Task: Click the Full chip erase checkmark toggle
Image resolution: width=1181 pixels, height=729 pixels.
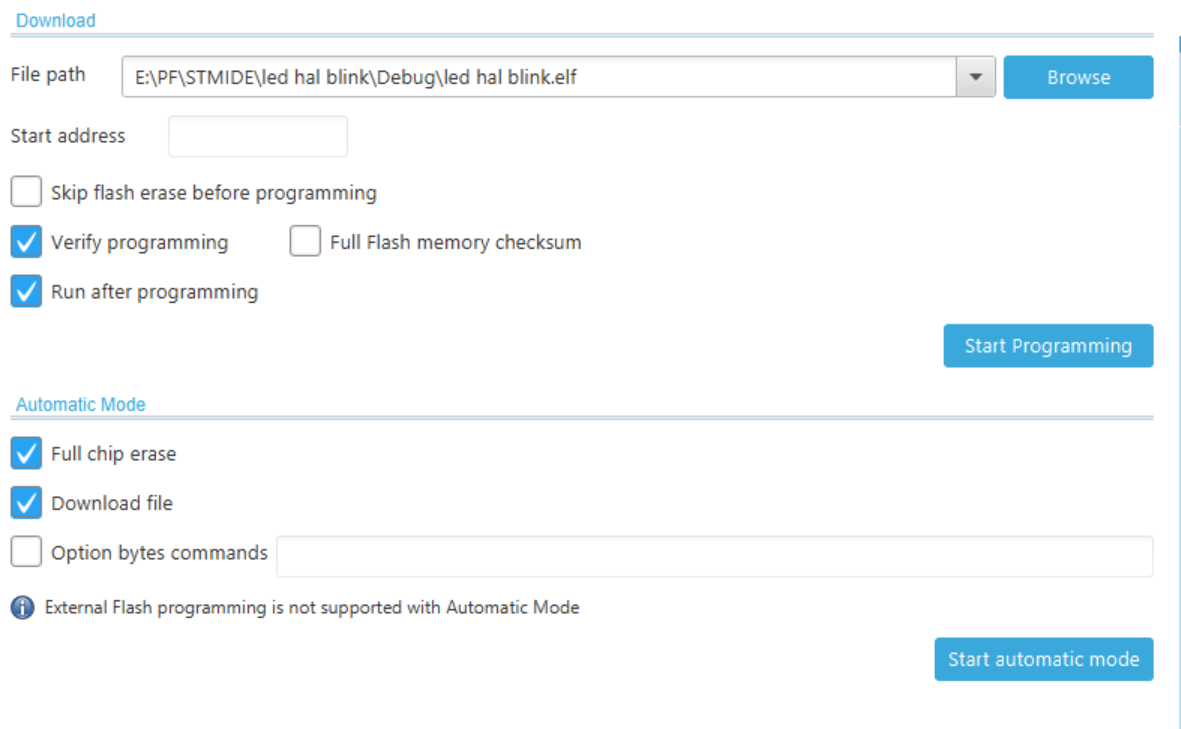Action: click(26, 453)
